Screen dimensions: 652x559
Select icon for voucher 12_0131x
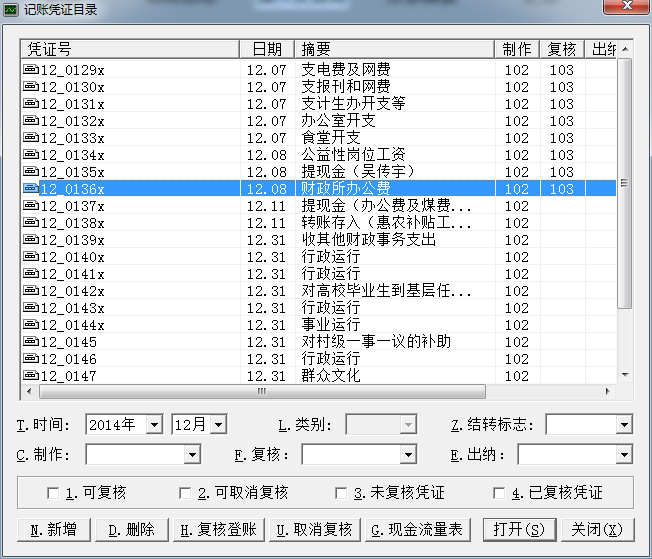[x=31, y=104]
